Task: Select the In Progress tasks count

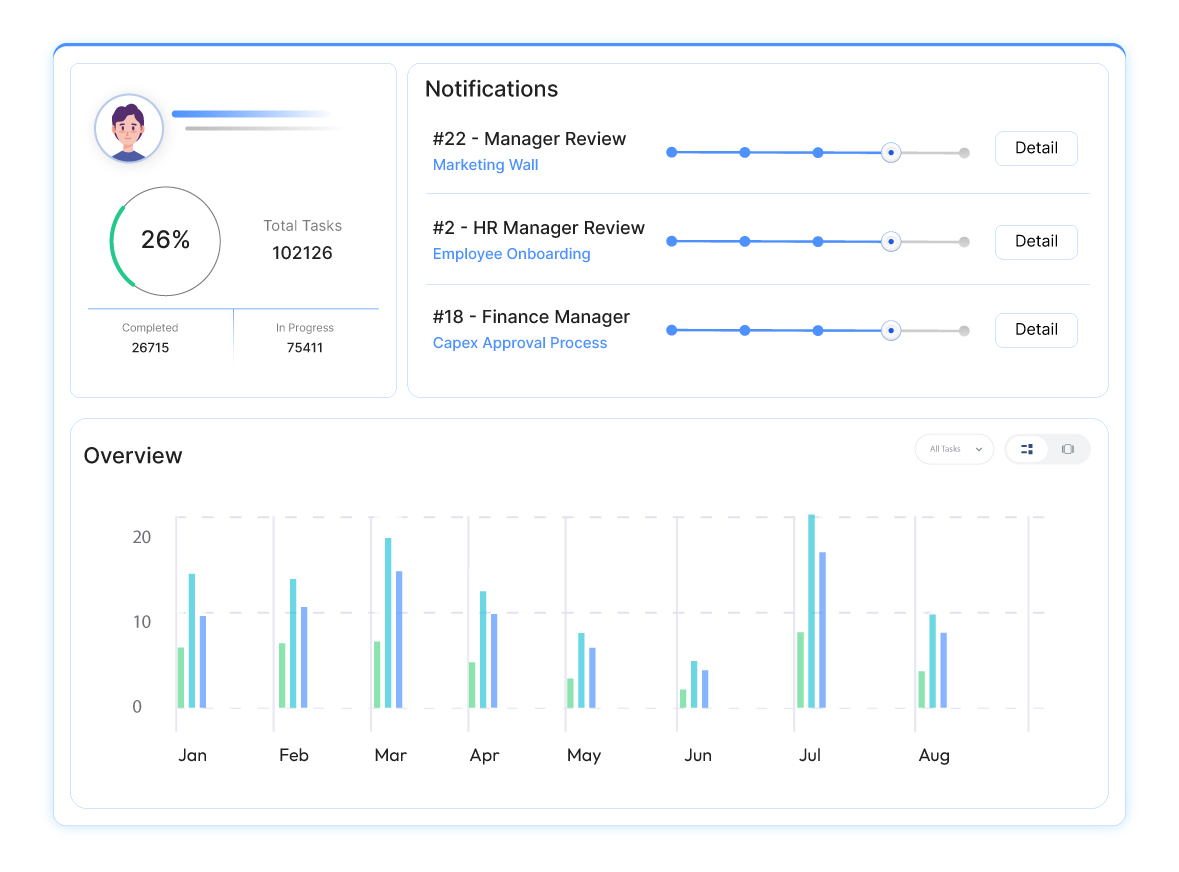Action: coord(305,348)
